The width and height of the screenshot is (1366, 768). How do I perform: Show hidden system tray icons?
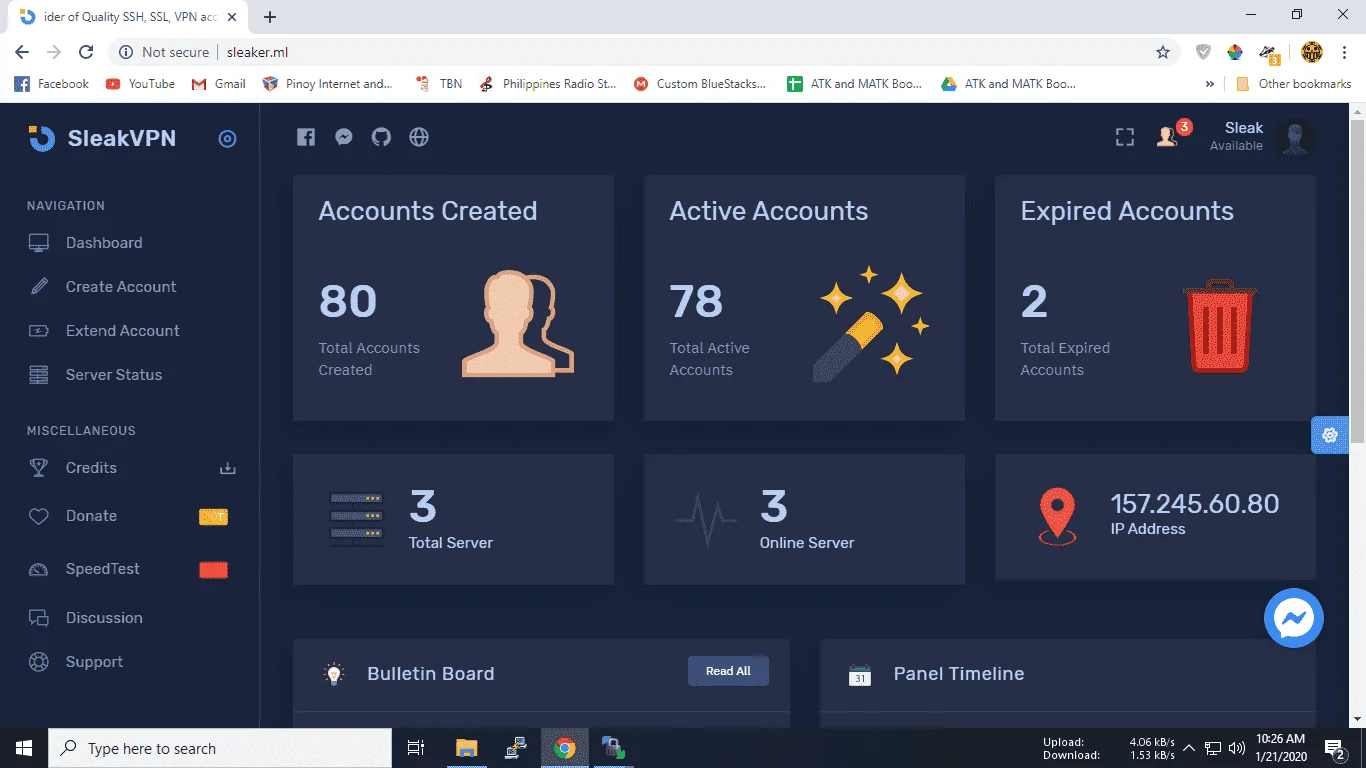(x=1189, y=748)
